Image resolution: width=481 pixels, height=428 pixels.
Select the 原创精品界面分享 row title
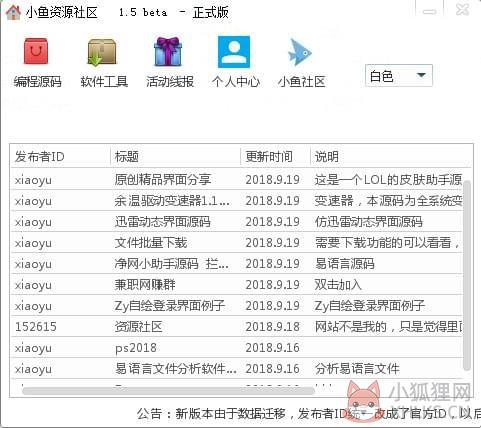163,180
